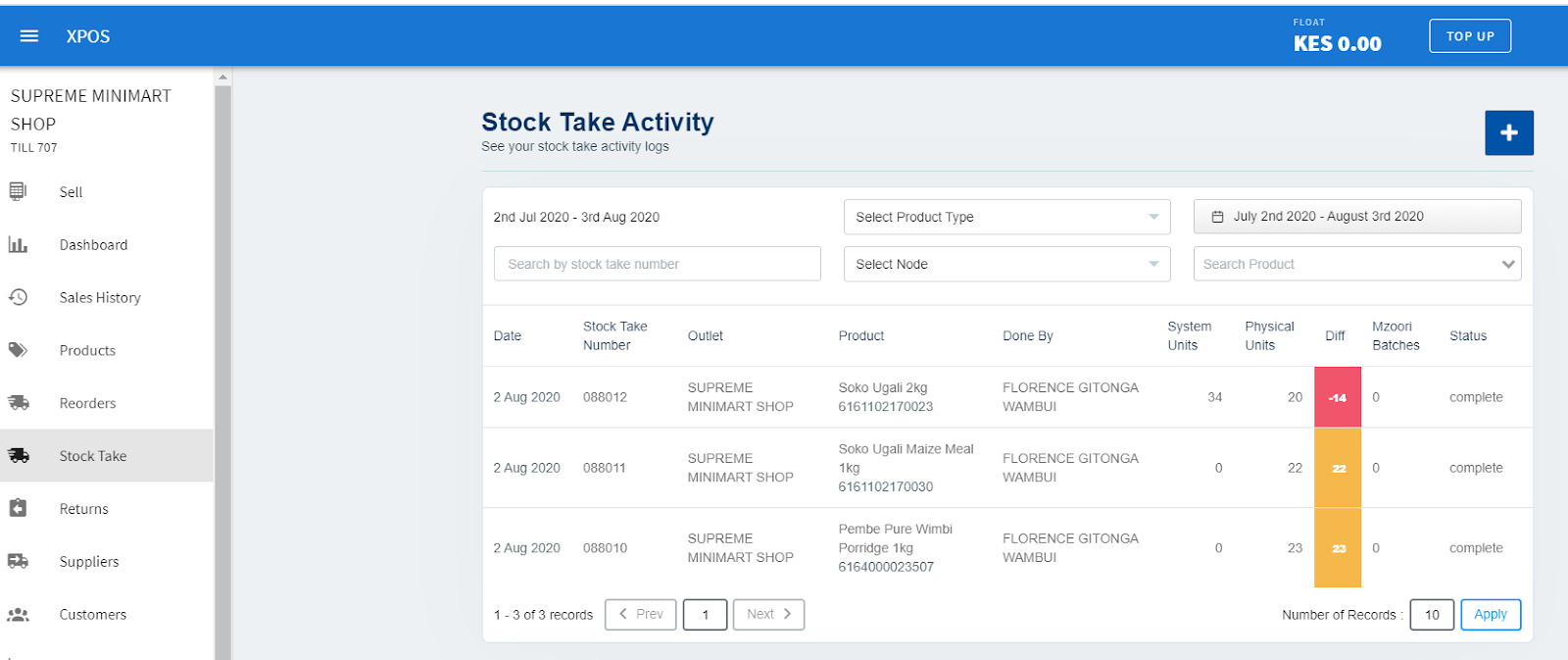Expand the Select Product Type dropdown

point(1006,217)
